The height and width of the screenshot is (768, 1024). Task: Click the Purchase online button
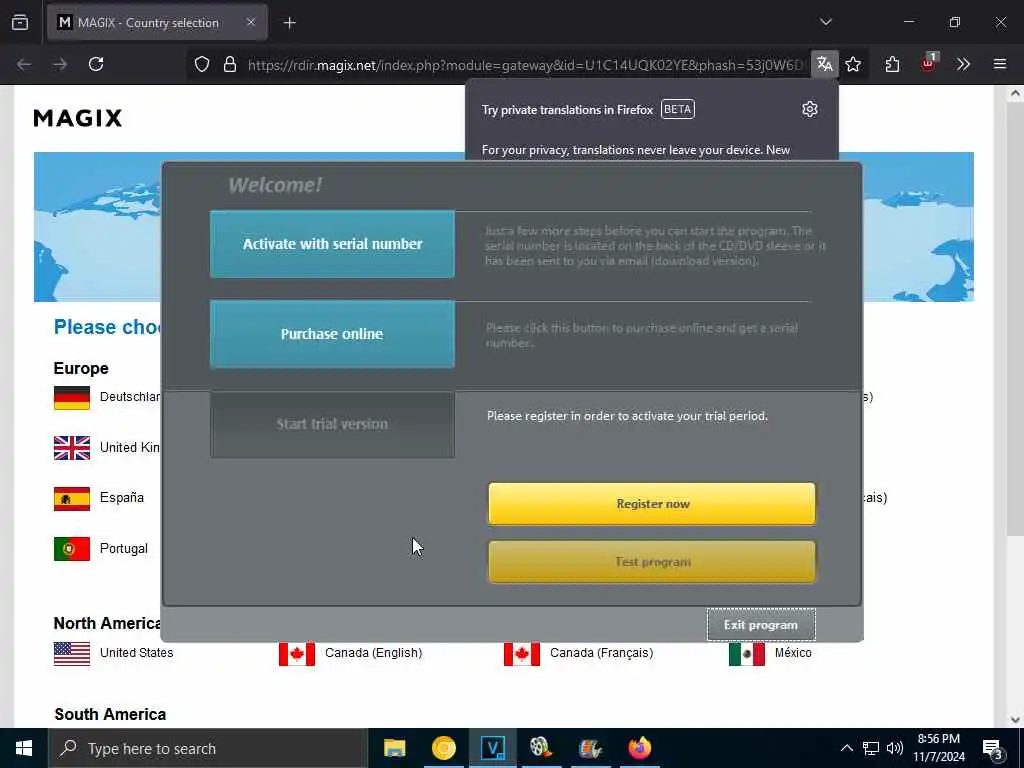332,334
